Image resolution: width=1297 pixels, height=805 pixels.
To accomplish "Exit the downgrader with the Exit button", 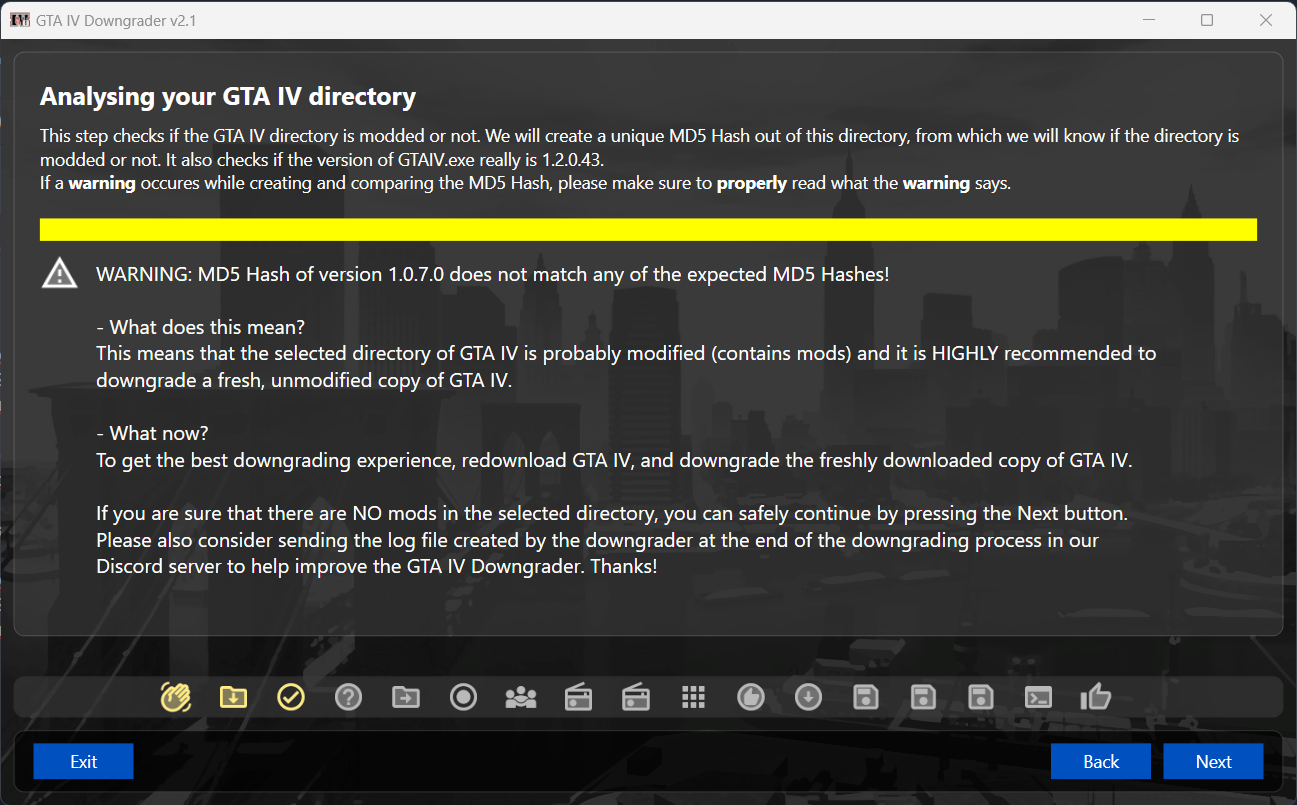I will point(84,761).
